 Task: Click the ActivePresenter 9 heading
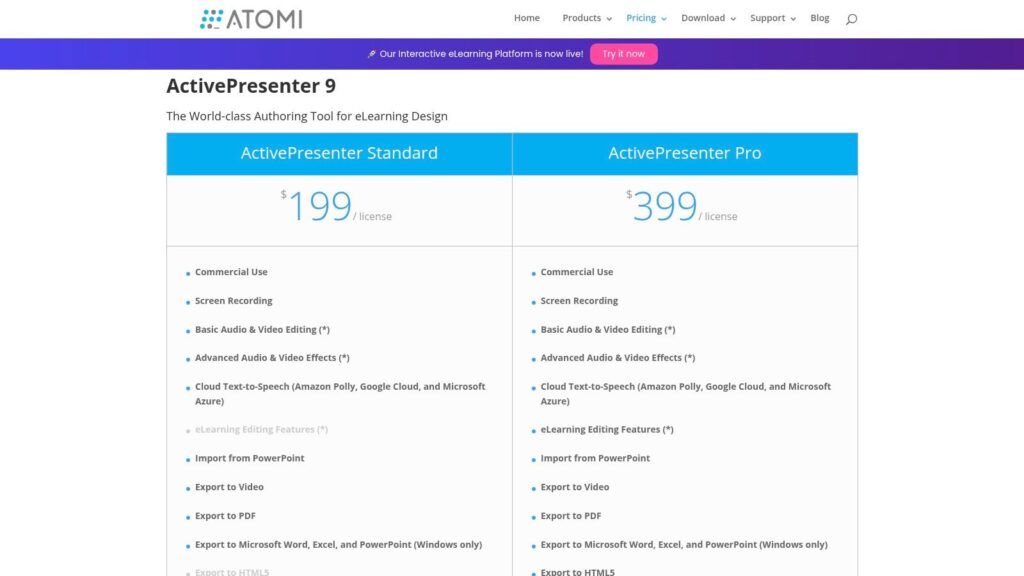click(x=251, y=86)
